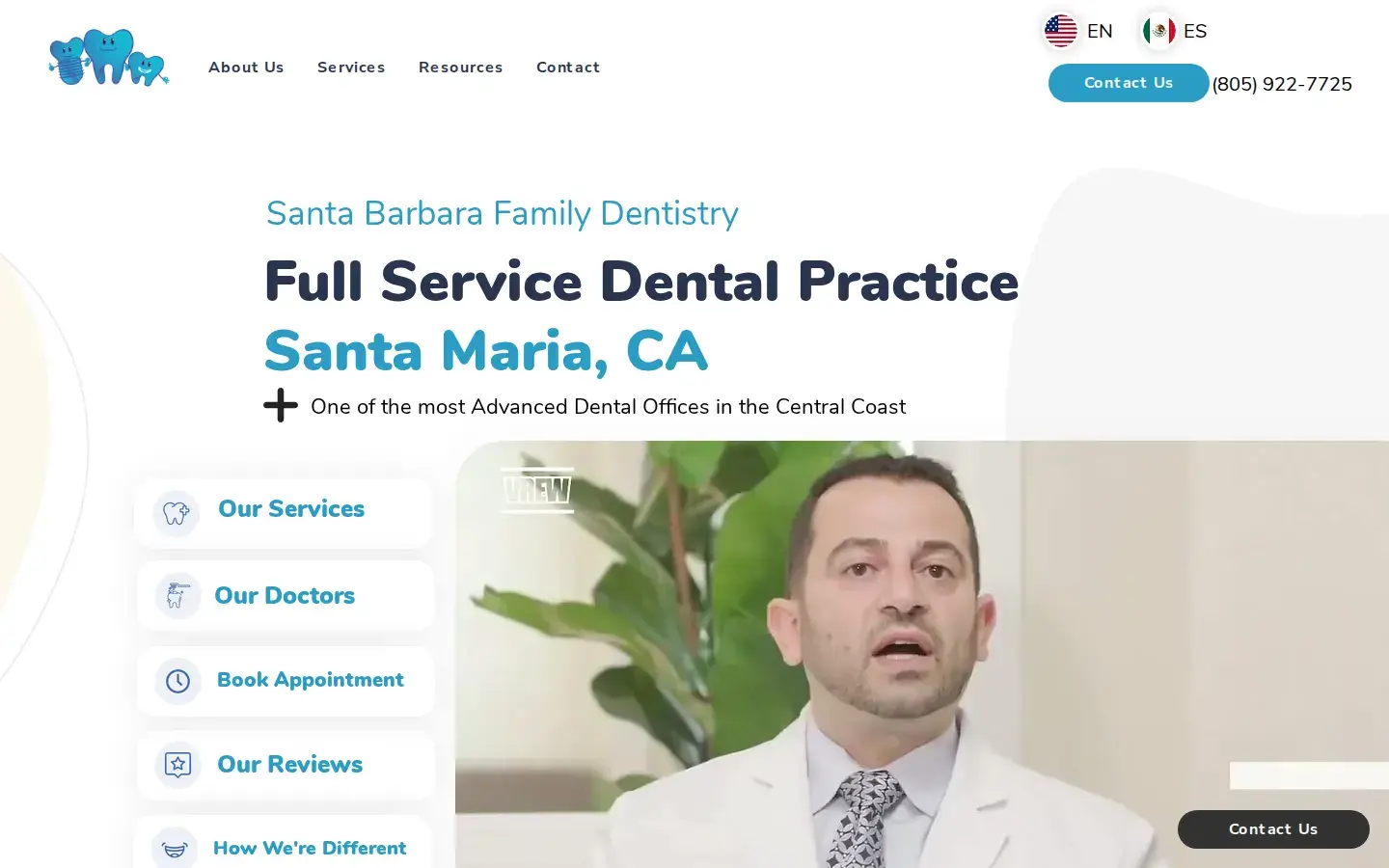
Task: Open the Our Doctors card
Action: point(286,596)
